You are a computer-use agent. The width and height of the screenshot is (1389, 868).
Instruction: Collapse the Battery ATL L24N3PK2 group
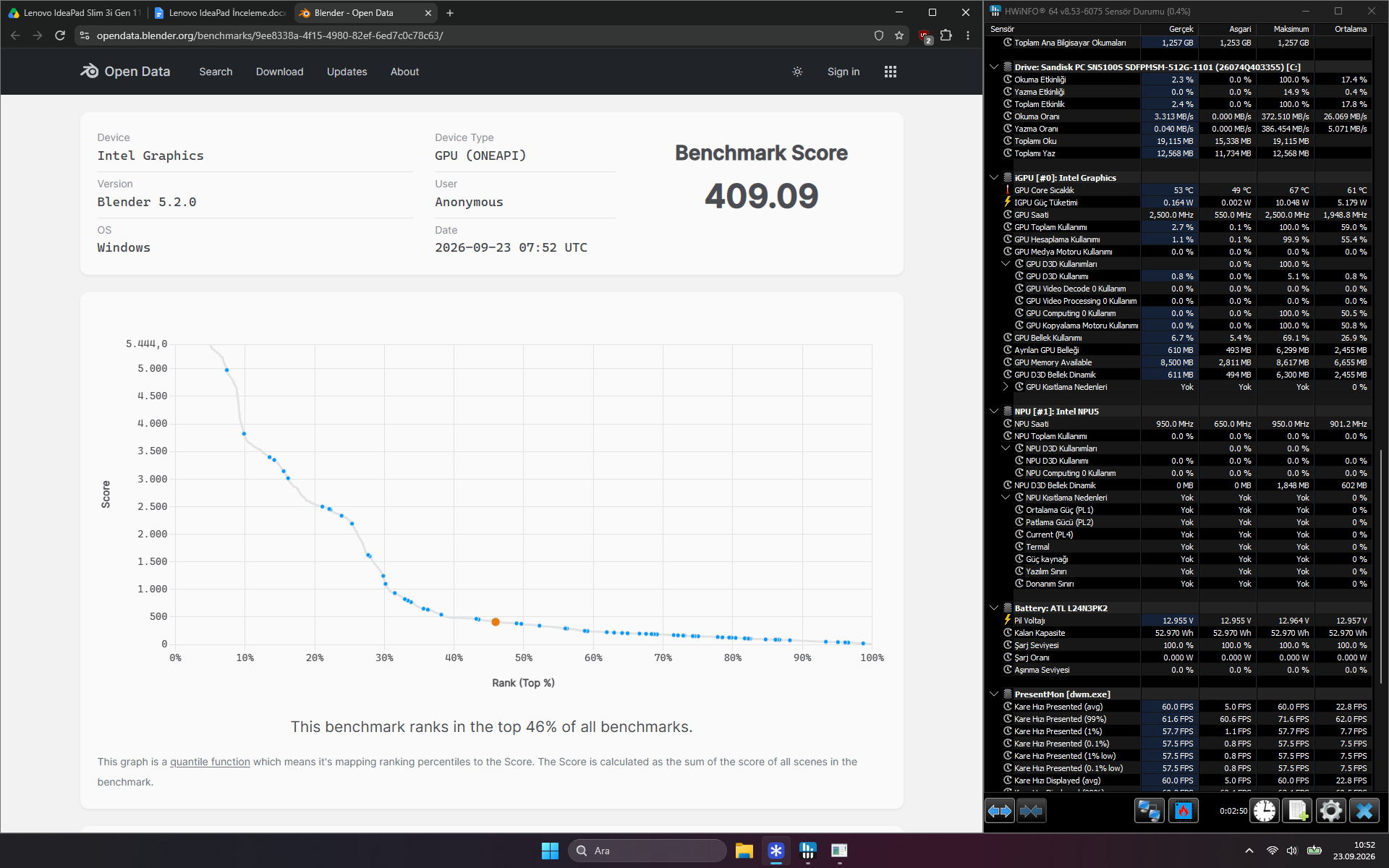tap(994, 608)
